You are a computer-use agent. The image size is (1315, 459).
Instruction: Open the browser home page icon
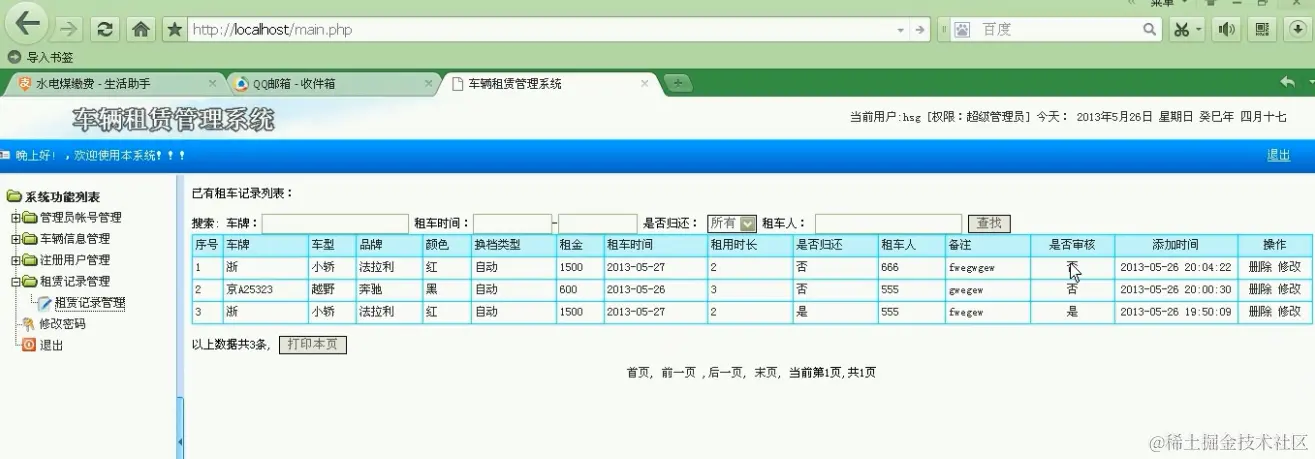click(x=141, y=29)
